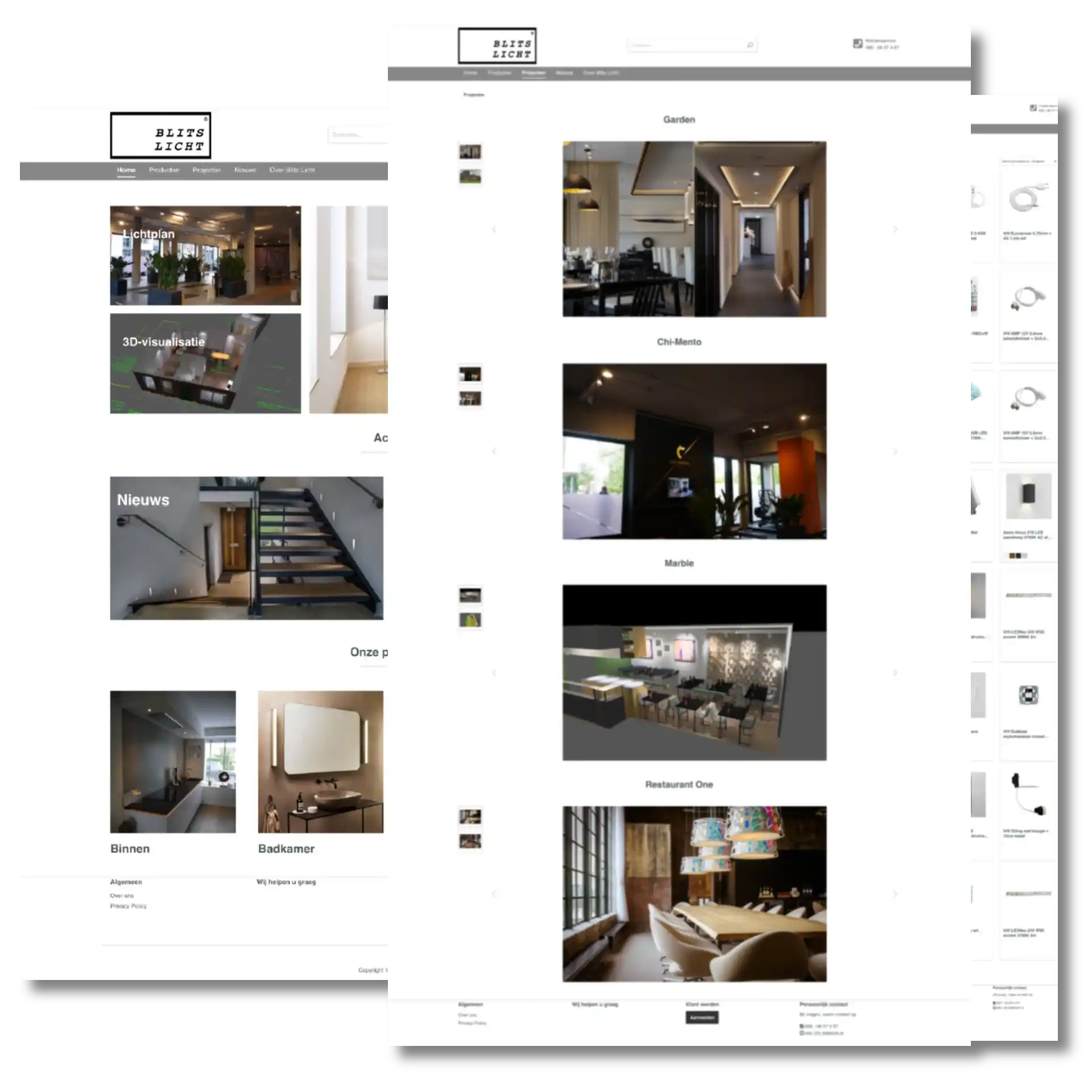Open the 3D-visualisatie tile

tap(205, 363)
